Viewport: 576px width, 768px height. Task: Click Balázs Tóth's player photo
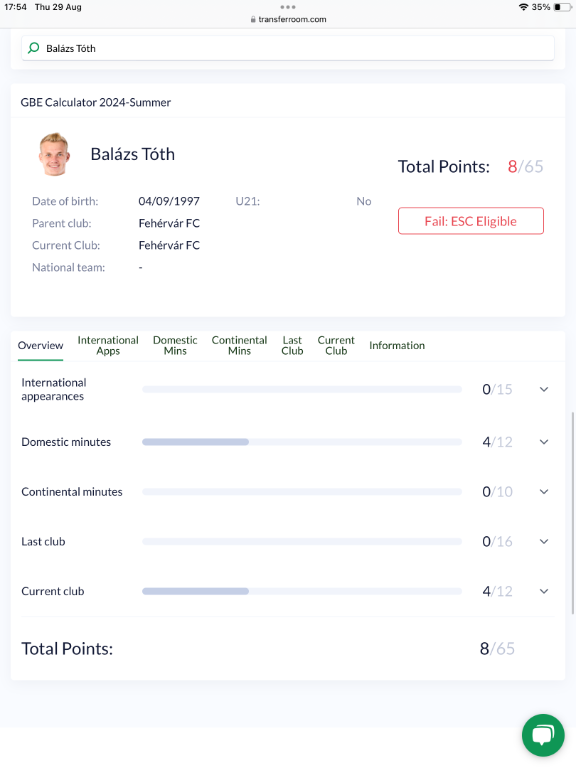click(x=54, y=154)
